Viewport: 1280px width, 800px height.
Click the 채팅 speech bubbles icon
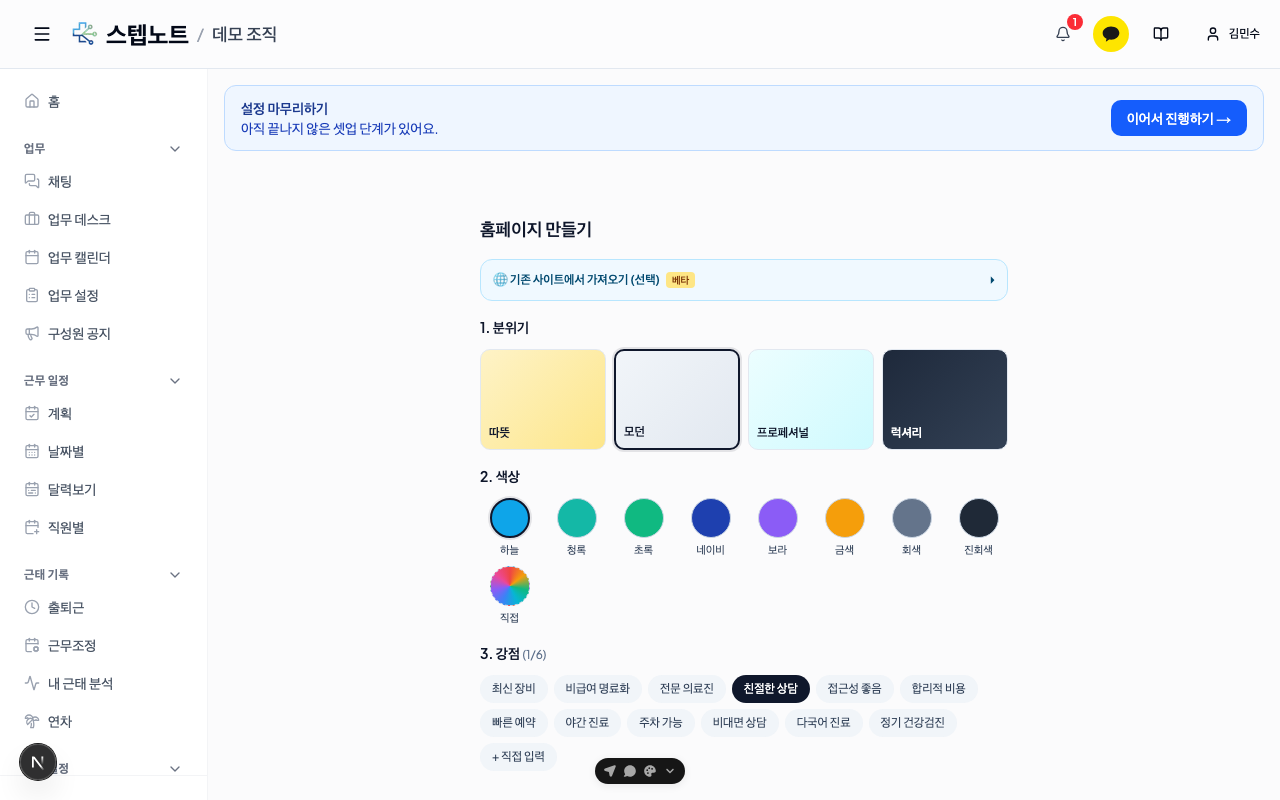point(32,181)
